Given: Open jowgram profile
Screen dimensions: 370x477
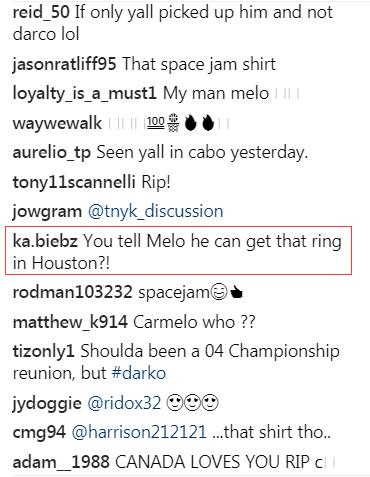Looking at the screenshot, I should point(47,212).
